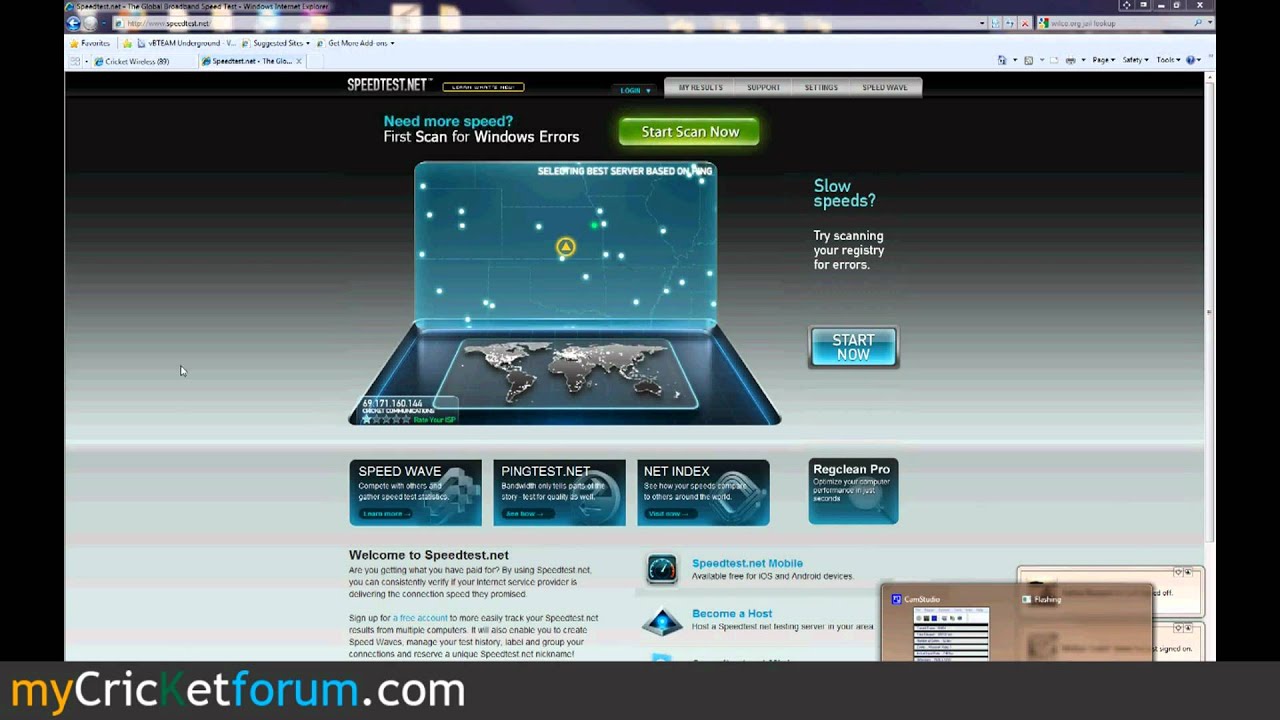Click the Speedtest.net Mobile link
The width and height of the screenshot is (1280, 720).
click(747, 563)
